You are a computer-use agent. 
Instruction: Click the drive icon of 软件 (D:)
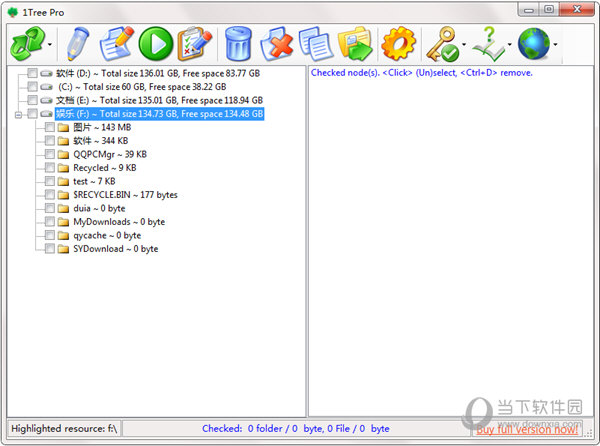(x=46, y=73)
